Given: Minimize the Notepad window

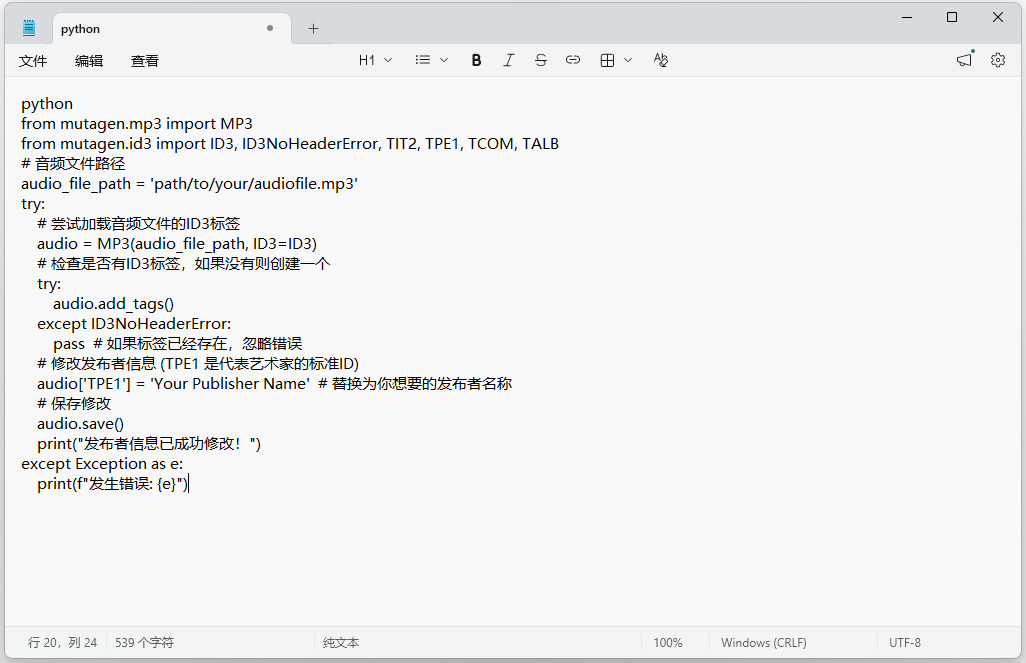Looking at the screenshot, I should tap(907, 18).
